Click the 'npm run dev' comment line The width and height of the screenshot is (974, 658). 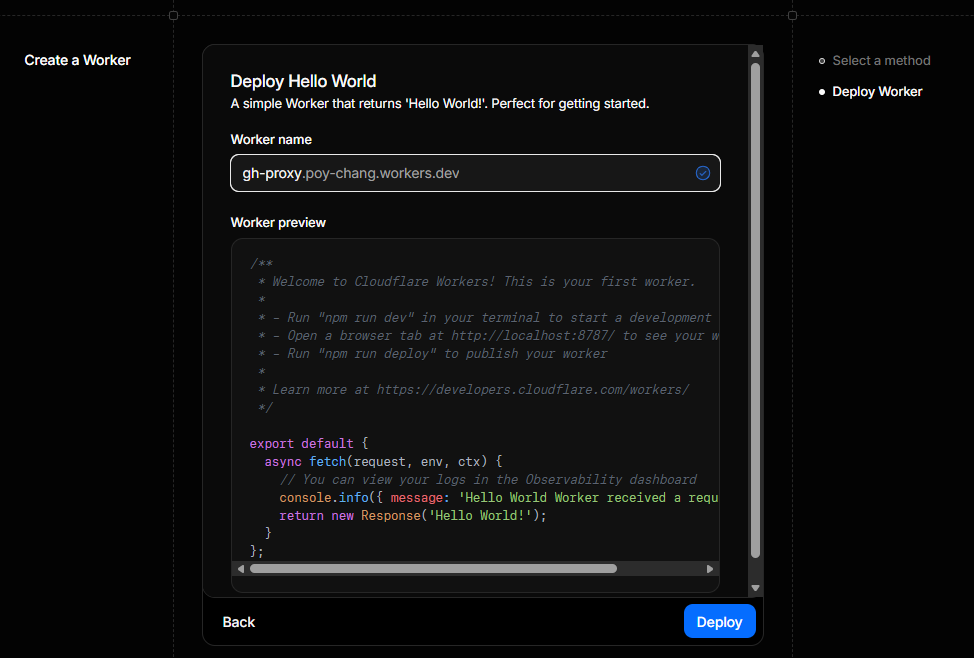click(485, 318)
